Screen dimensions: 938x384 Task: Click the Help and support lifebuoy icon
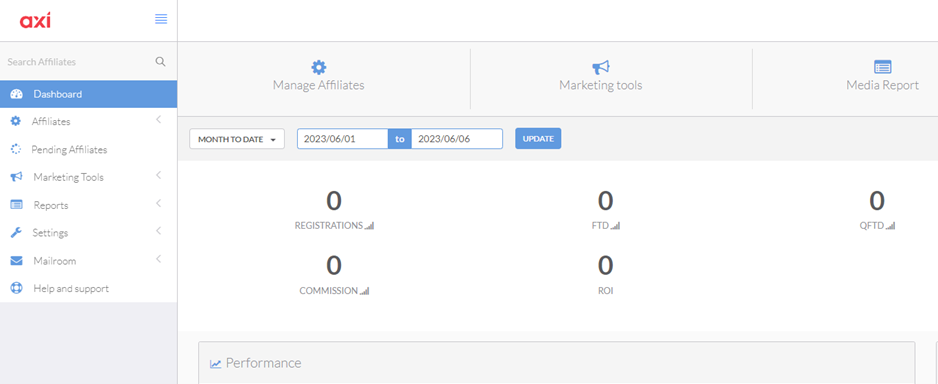[16, 288]
